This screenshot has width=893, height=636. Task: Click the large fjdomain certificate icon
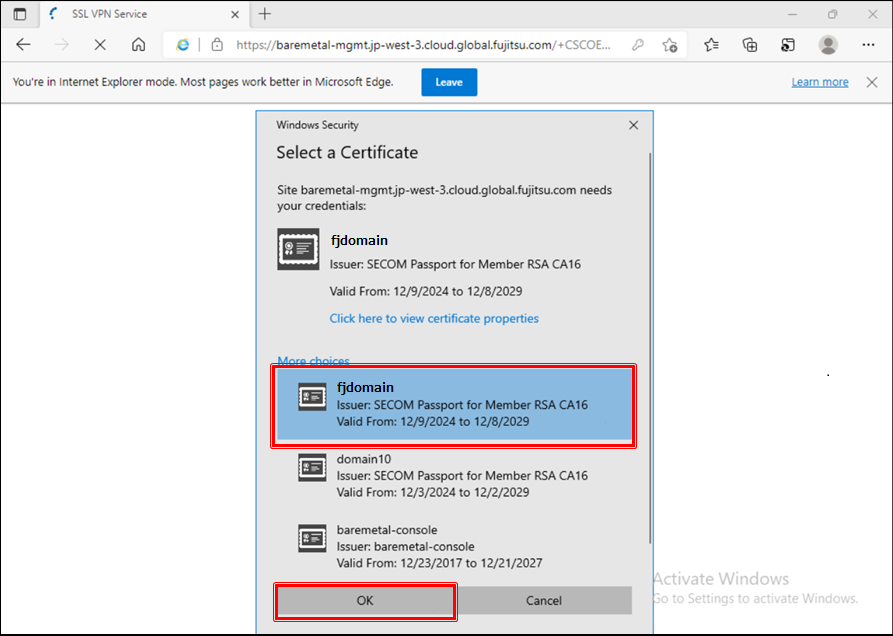click(298, 249)
